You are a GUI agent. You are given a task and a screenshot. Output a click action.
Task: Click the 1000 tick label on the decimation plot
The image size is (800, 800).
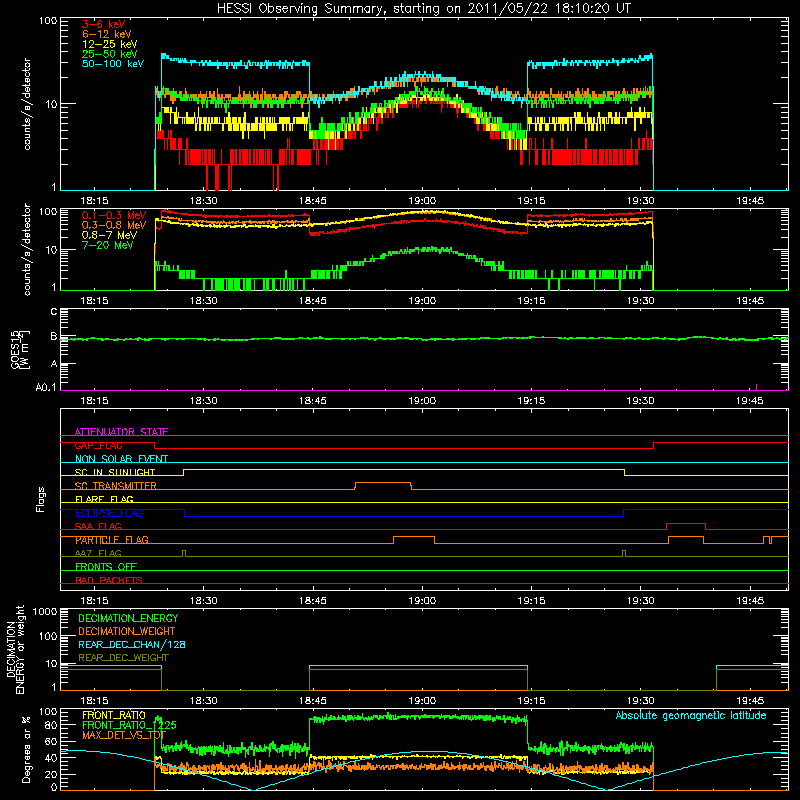pos(45,611)
